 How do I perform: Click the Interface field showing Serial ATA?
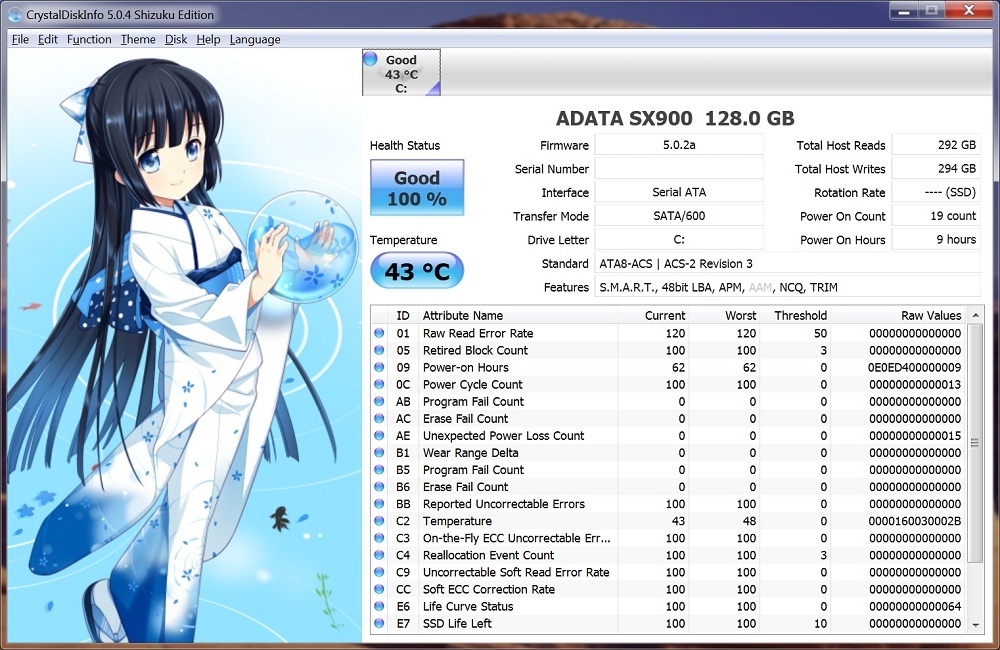pos(679,192)
